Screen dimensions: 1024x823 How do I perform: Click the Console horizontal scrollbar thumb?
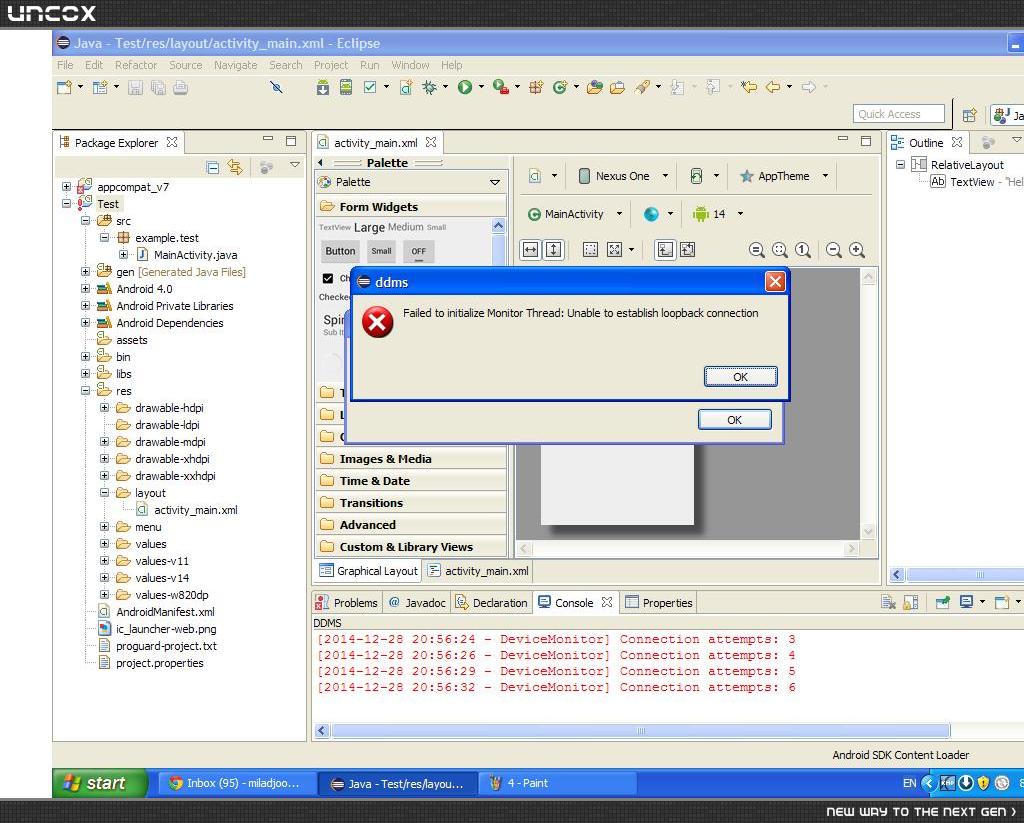[x=641, y=730]
